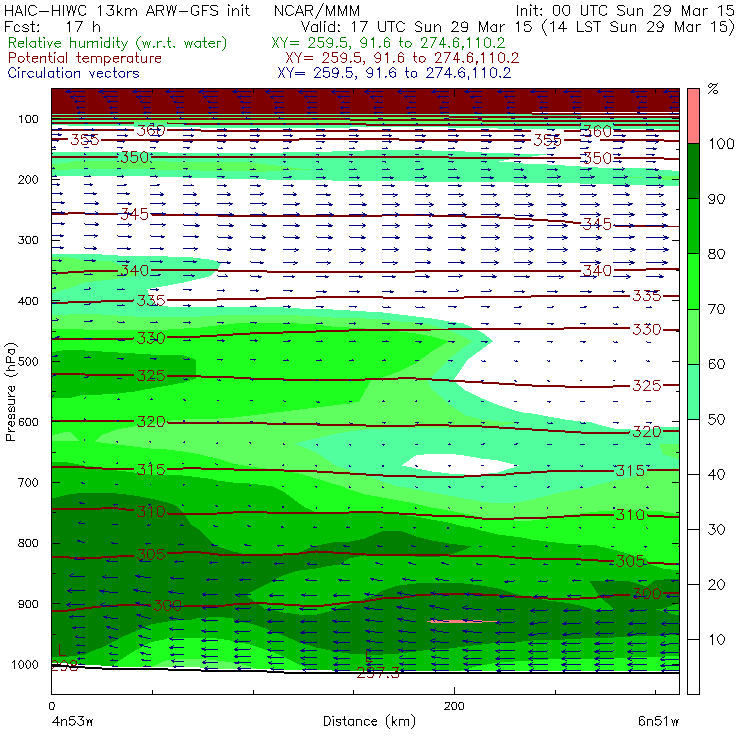
Task: Click the '800' pressure axis tick label
Action: coord(28,543)
